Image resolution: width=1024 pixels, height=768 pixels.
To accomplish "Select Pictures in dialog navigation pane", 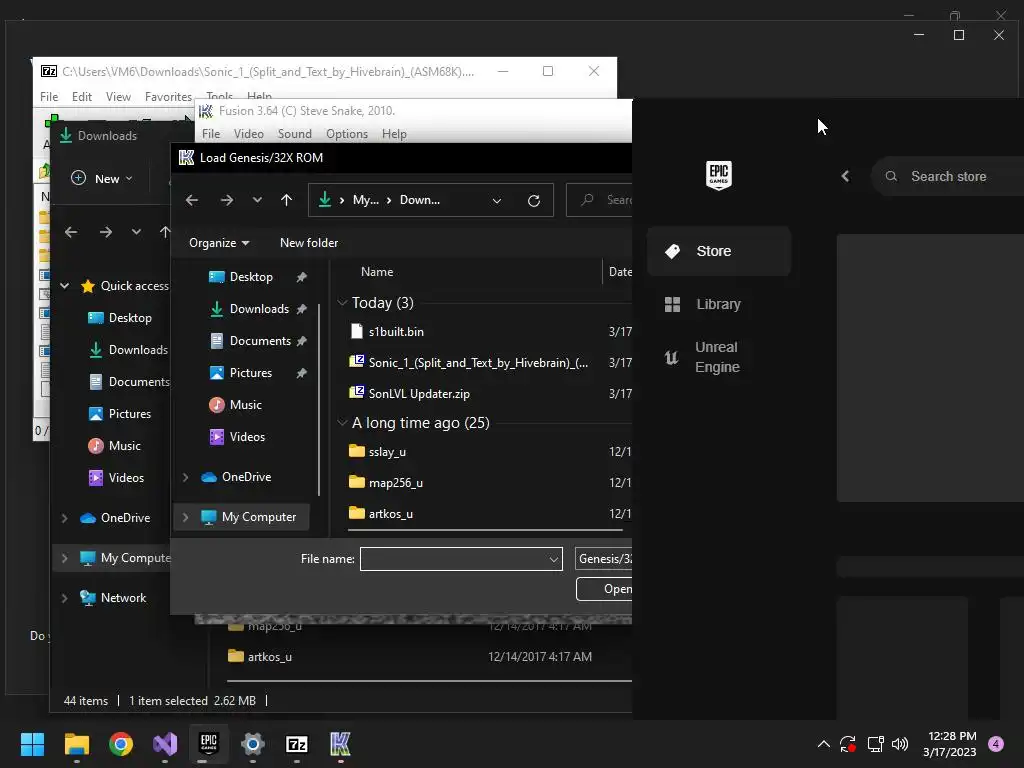I will coord(250,373).
